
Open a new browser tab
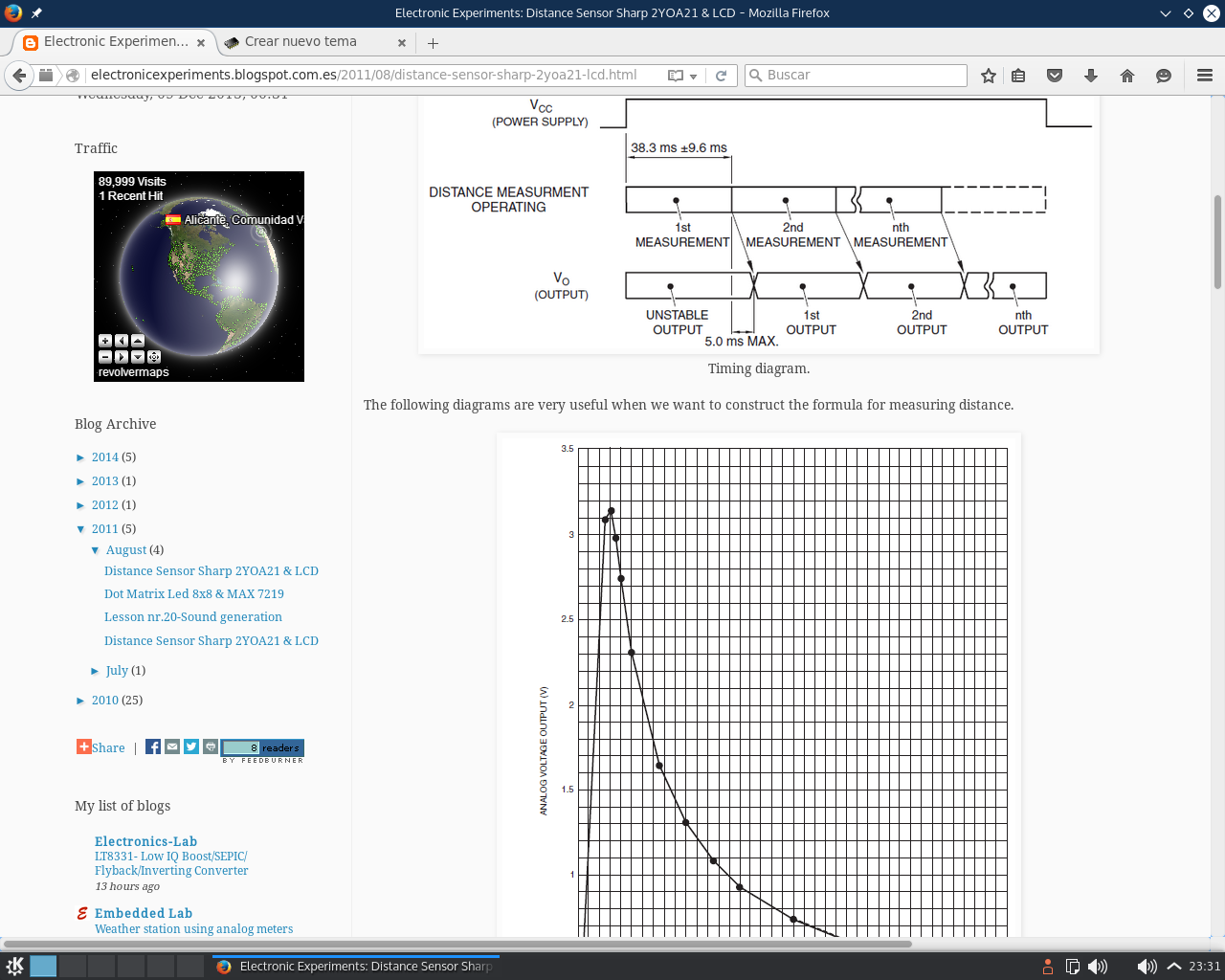(x=433, y=43)
